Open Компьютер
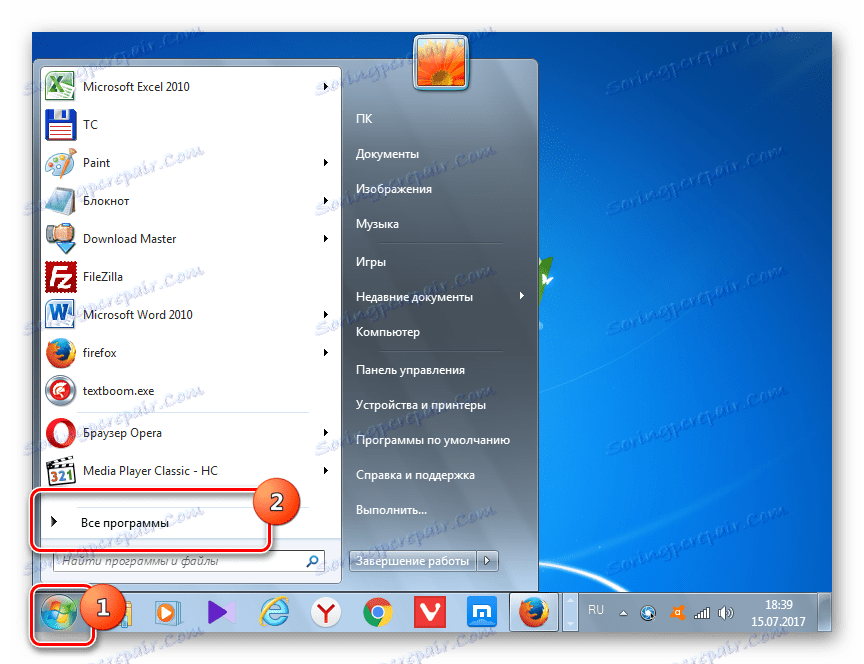Screen dimensions: 864x664 (387, 332)
